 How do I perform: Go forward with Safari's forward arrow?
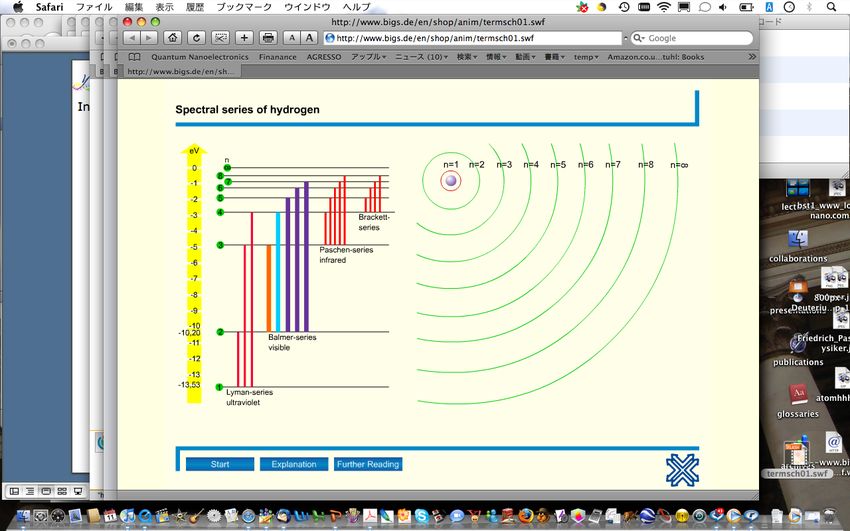[149, 38]
